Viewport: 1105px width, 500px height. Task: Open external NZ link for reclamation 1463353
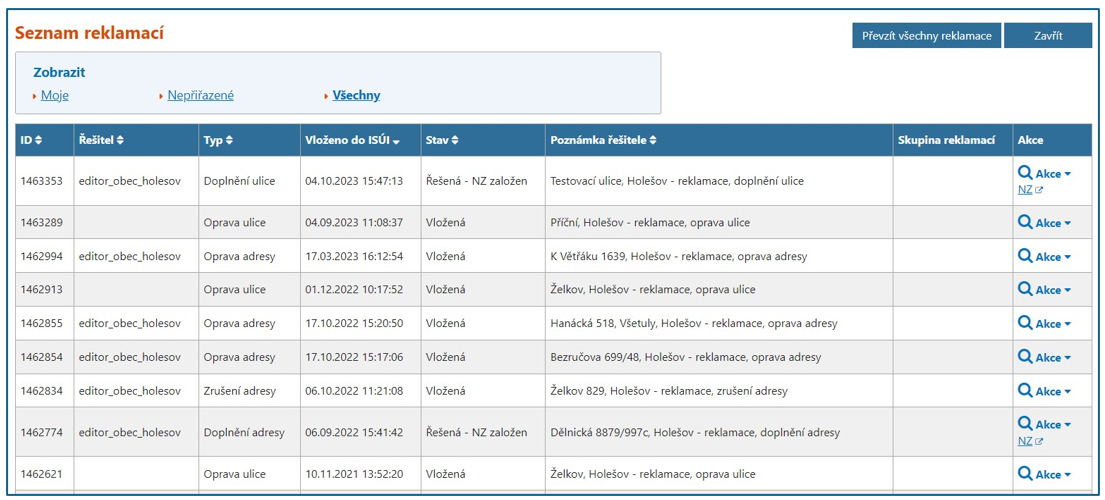(1030, 190)
